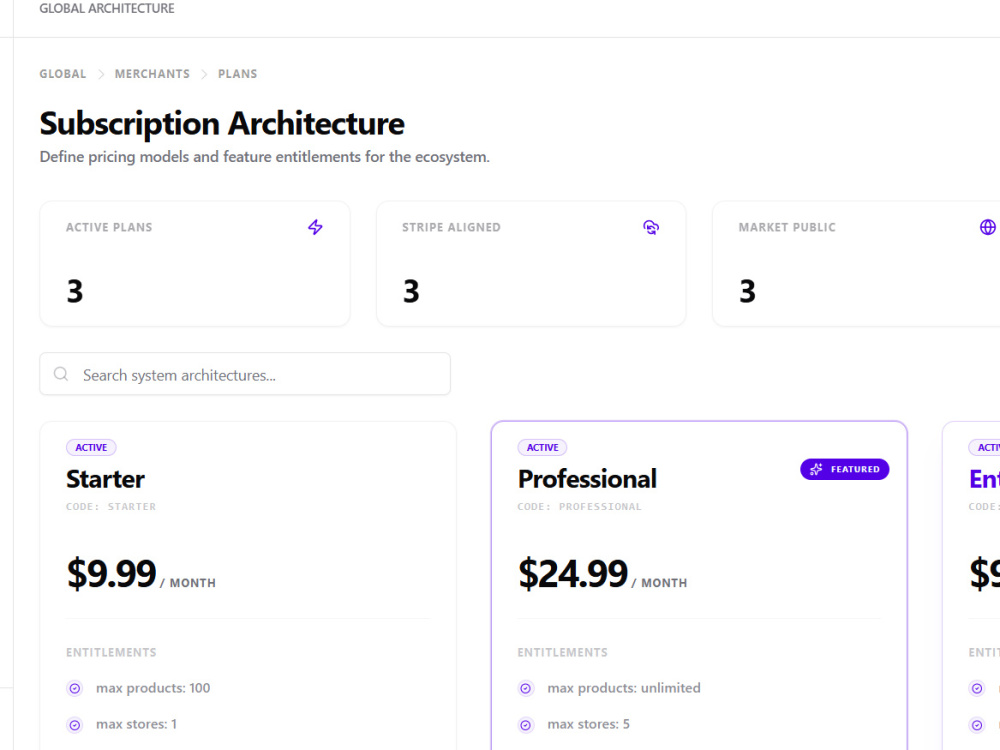Click the check icon beside max products: unlimited
The height and width of the screenshot is (750, 1000).
click(526, 688)
